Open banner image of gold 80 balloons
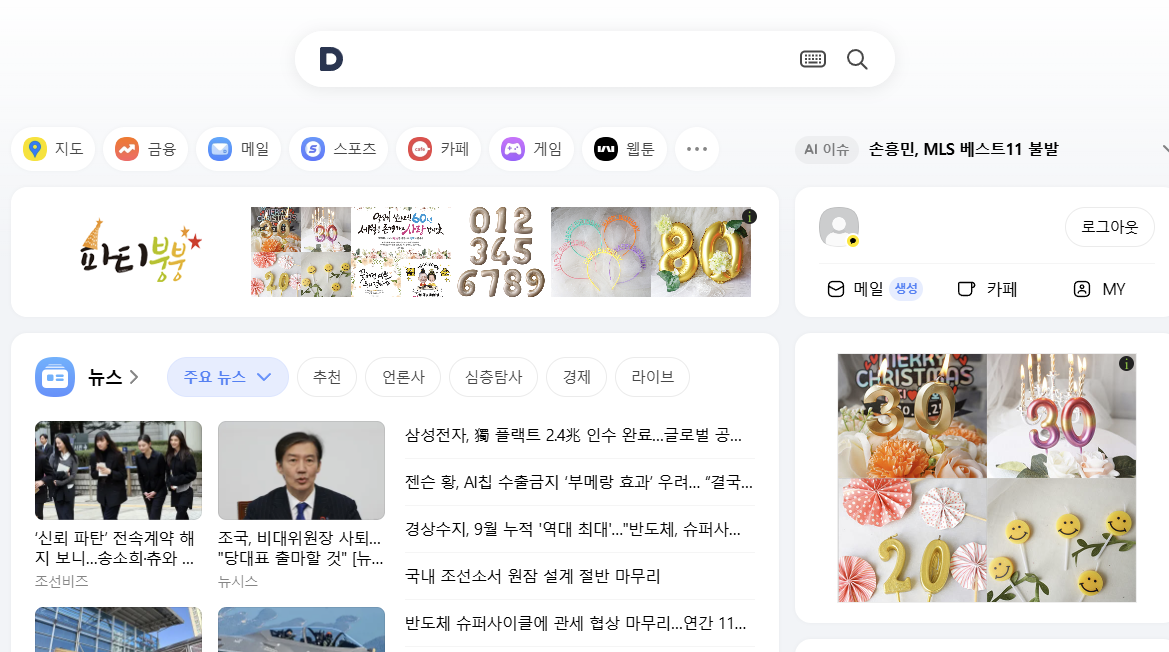This screenshot has width=1169, height=652. pyautogui.click(x=701, y=252)
